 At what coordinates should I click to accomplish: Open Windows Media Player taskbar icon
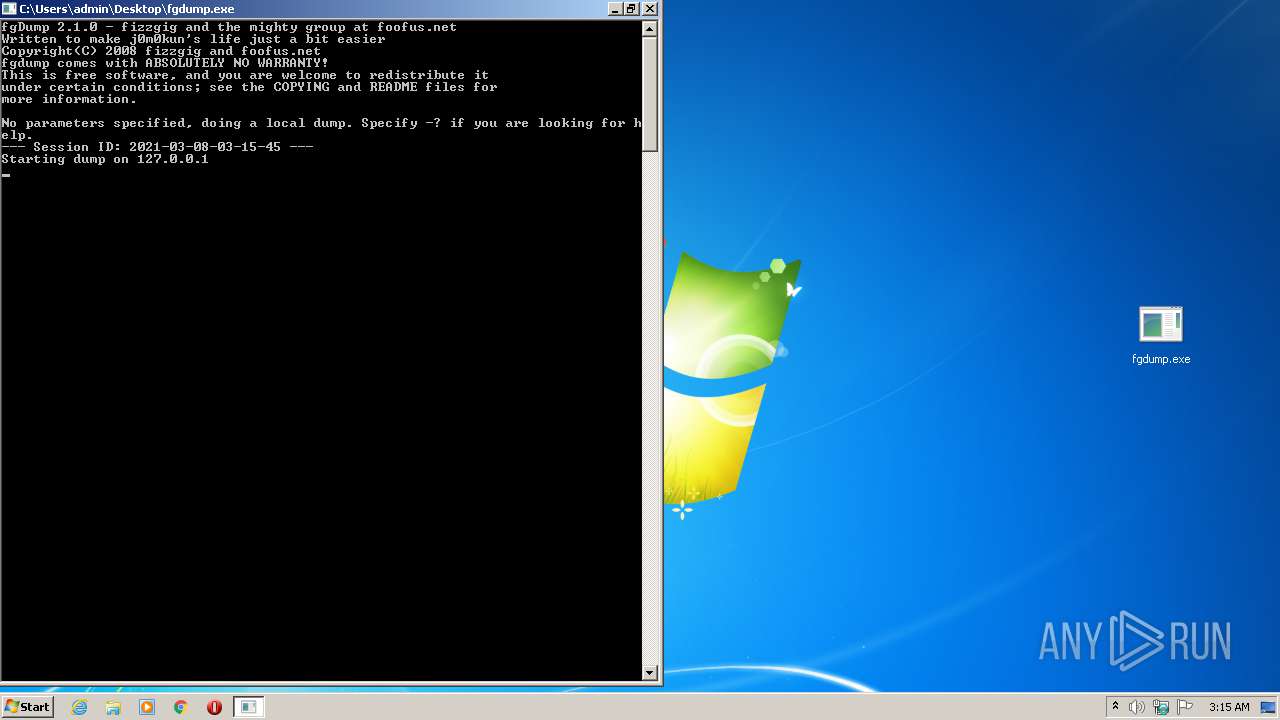147,707
